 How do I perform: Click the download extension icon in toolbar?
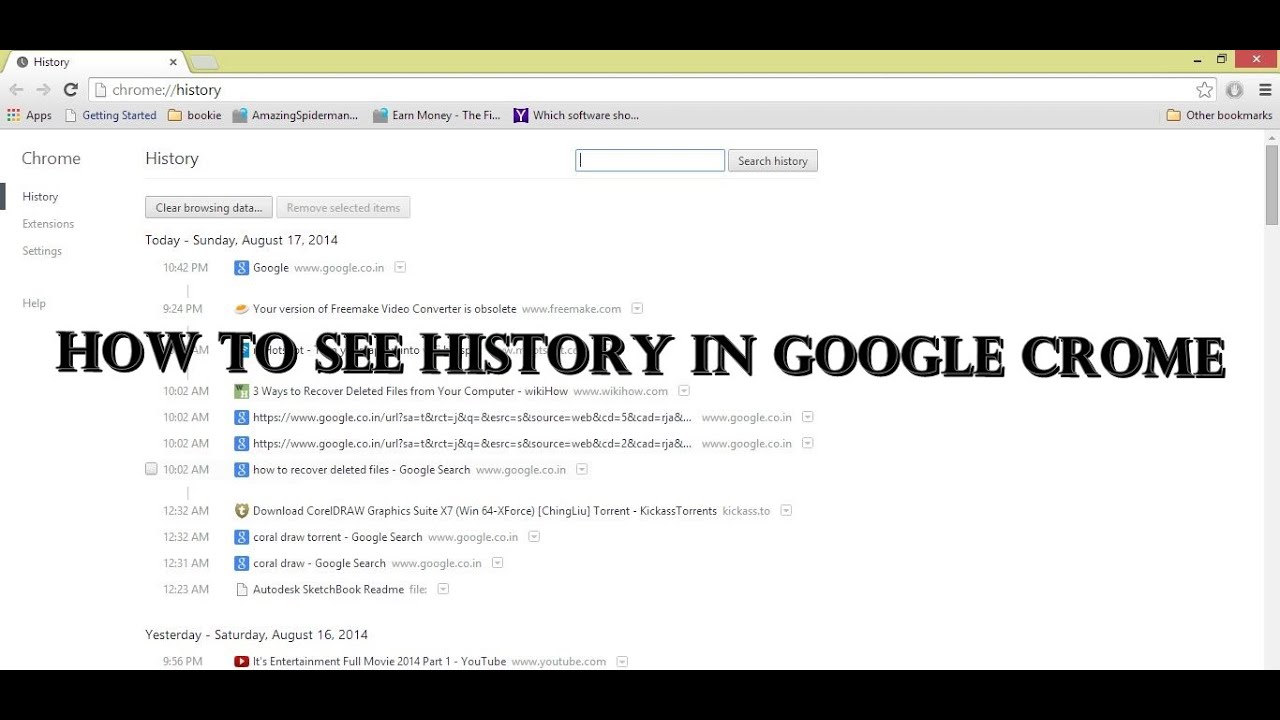1235,90
